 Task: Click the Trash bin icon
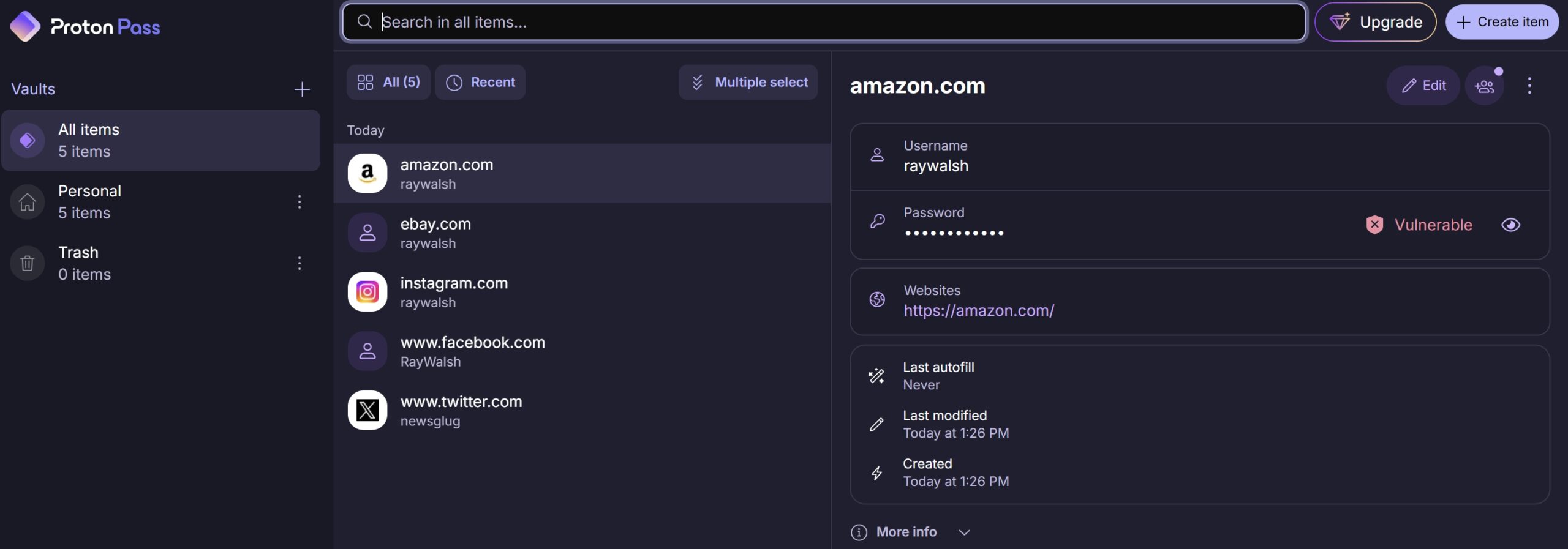[x=28, y=263]
